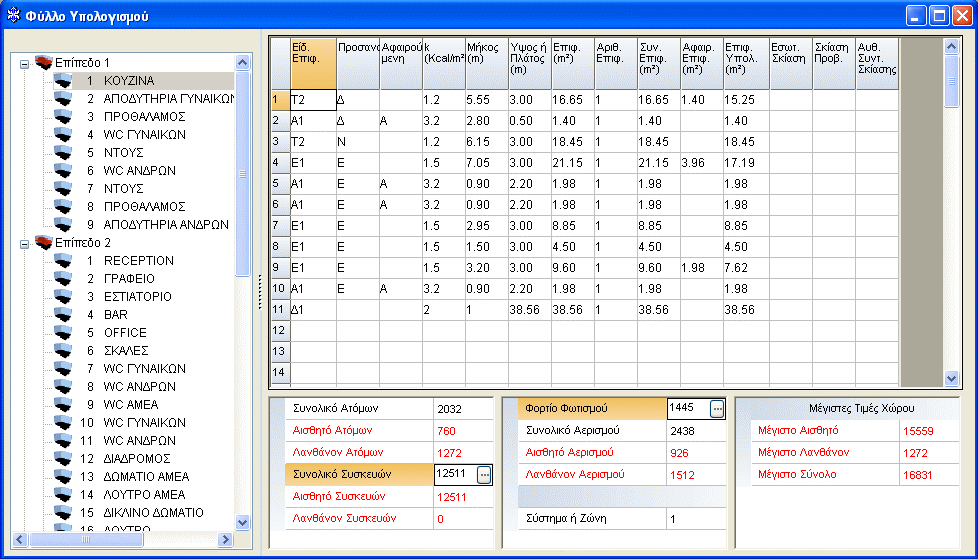Click the Μέγιστο Σύνολο value 16831

[930, 475]
